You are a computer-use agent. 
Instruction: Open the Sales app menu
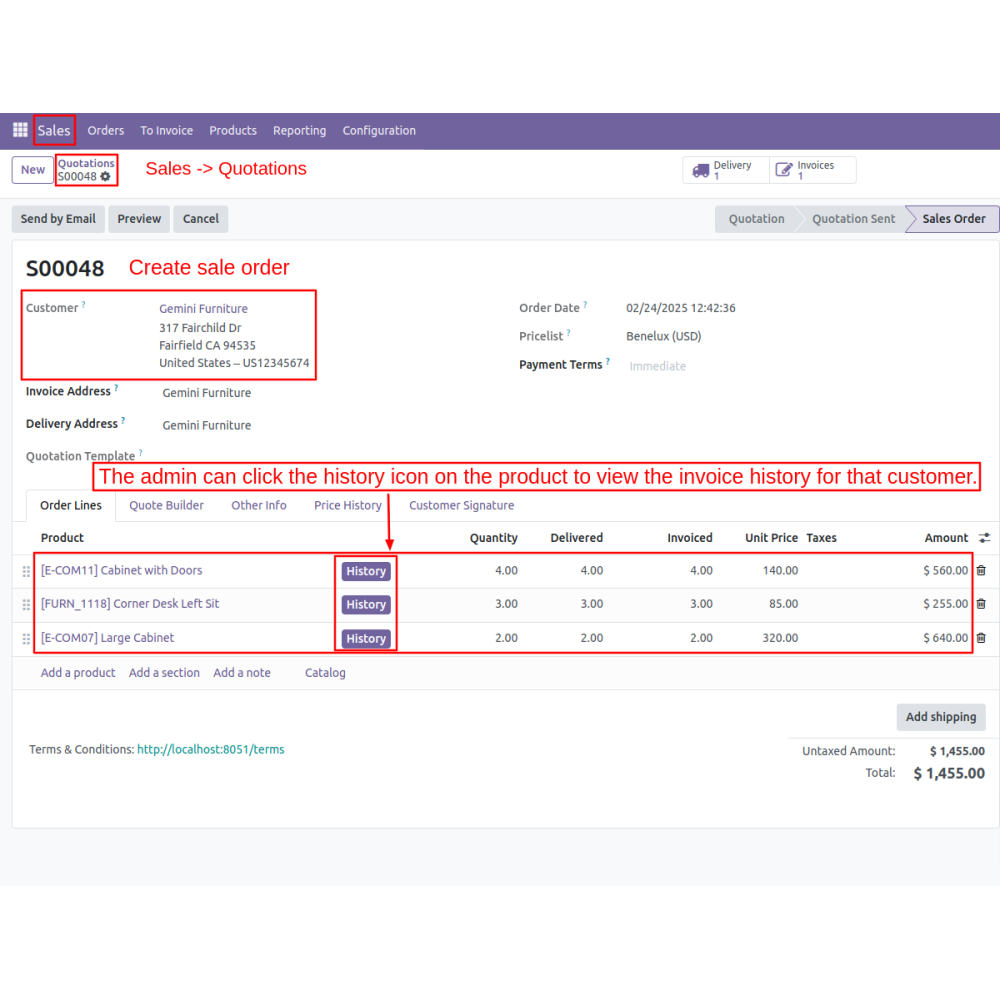pos(54,130)
